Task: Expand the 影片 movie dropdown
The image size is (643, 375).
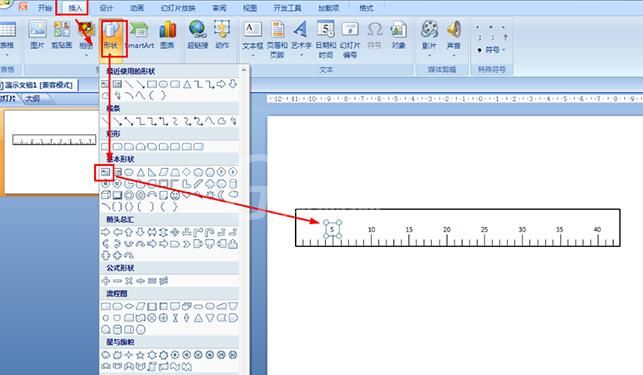Action: point(429,55)
